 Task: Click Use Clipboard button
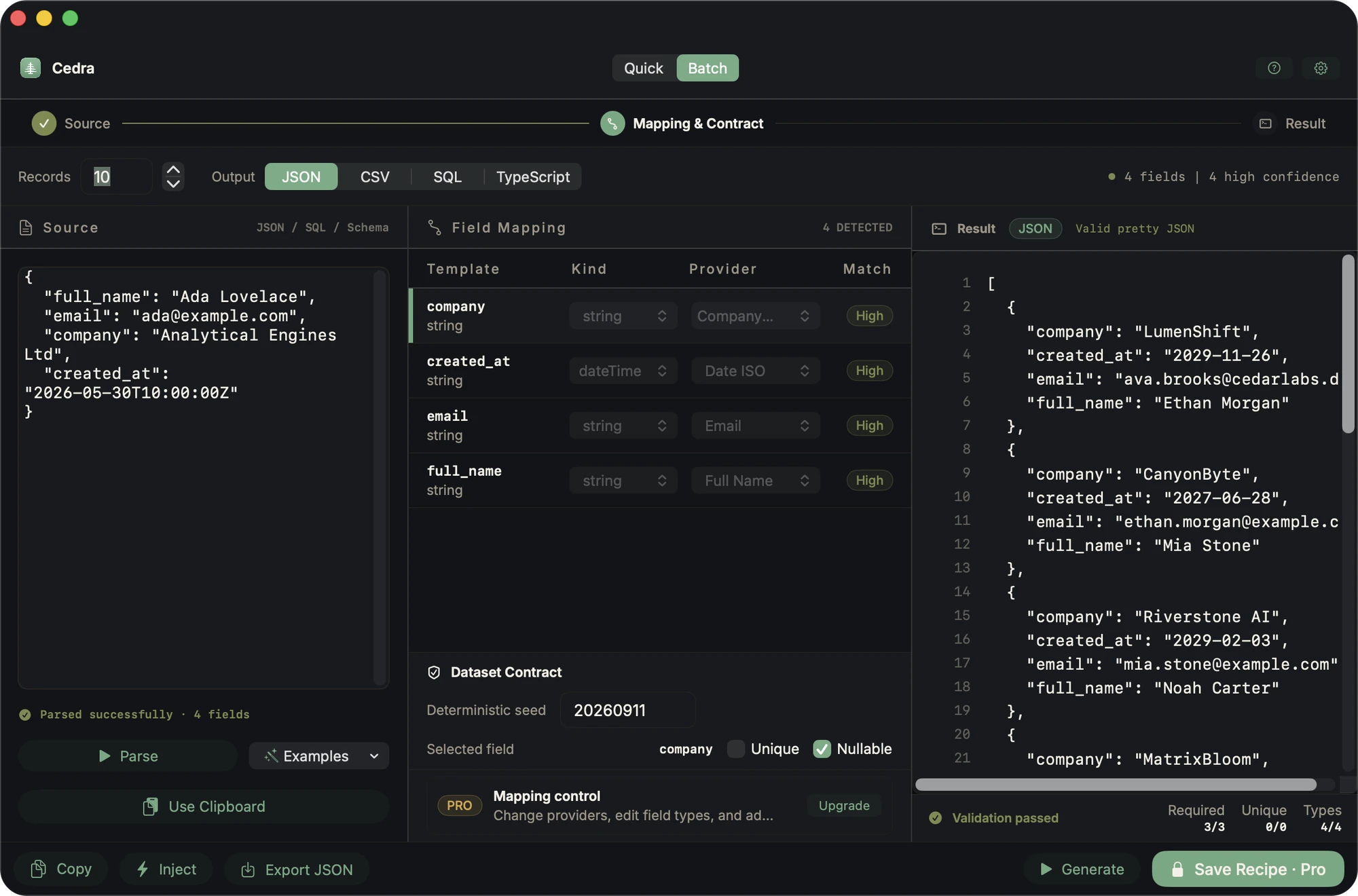[204, 807]
